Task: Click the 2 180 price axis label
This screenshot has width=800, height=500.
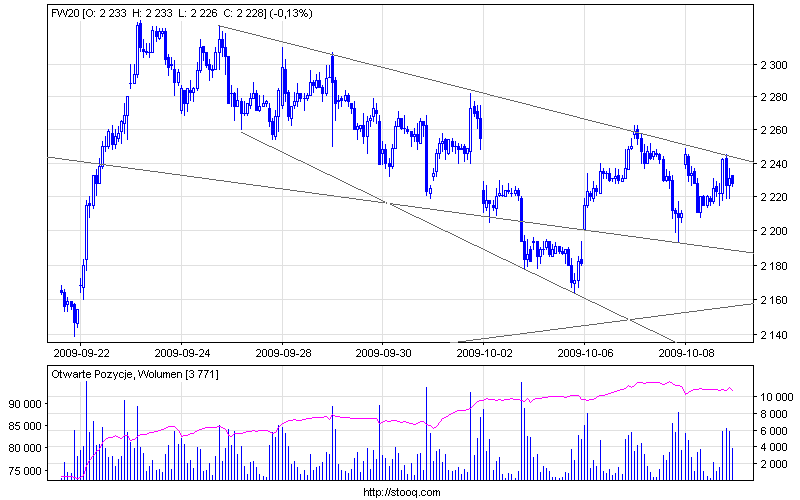Action: coord(773,266)
